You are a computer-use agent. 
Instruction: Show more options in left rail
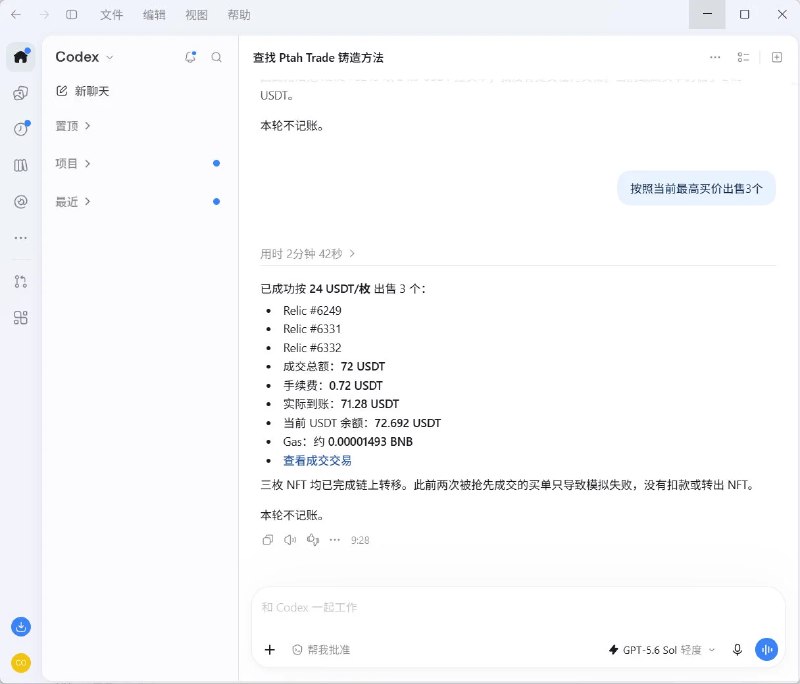(x=21, y=238)
